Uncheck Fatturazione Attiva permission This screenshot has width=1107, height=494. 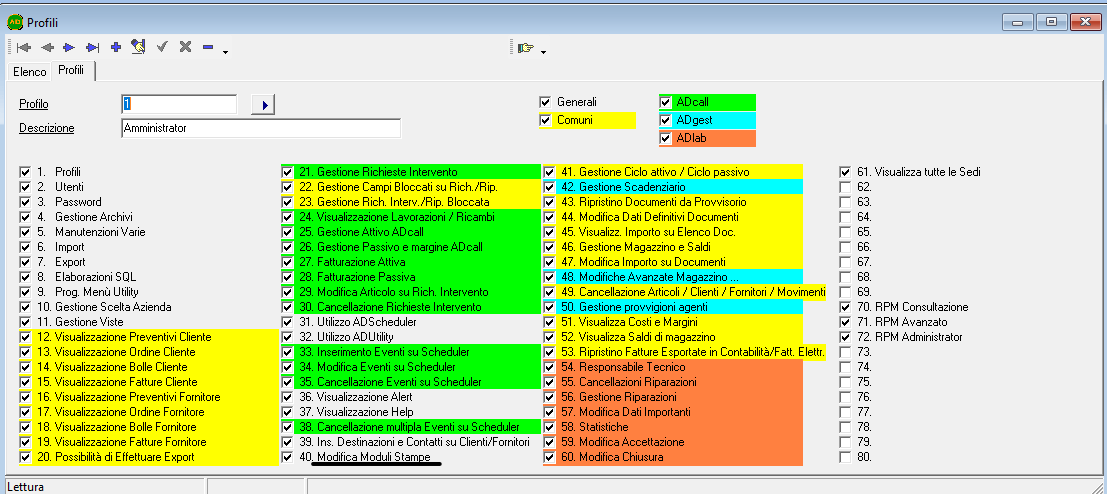288,262
